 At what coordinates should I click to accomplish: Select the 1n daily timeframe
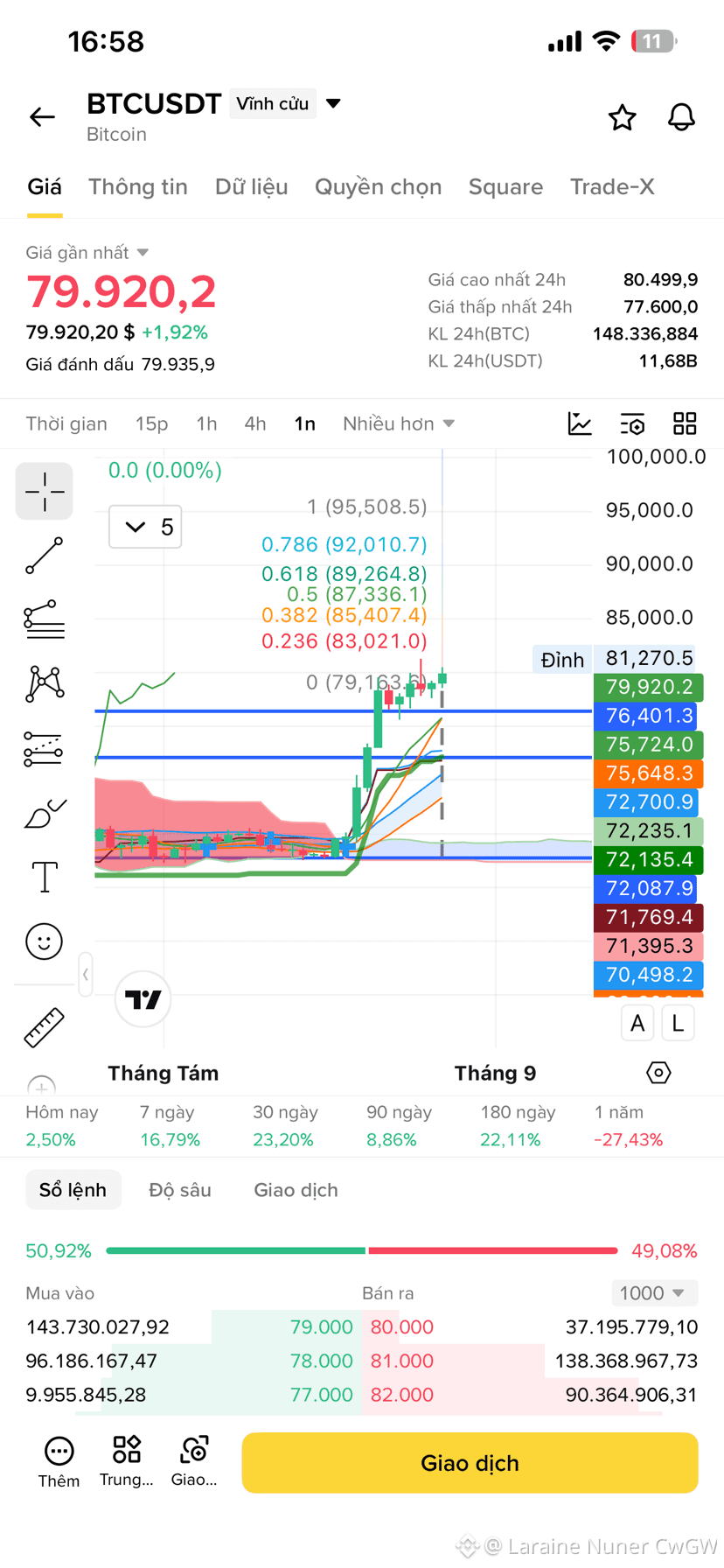click(304, 424)
